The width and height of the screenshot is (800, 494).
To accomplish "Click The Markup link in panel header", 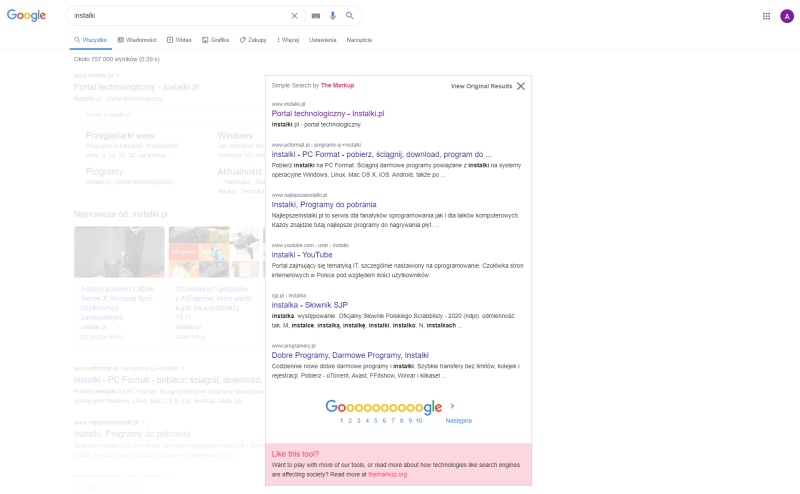I will (337, 85).
